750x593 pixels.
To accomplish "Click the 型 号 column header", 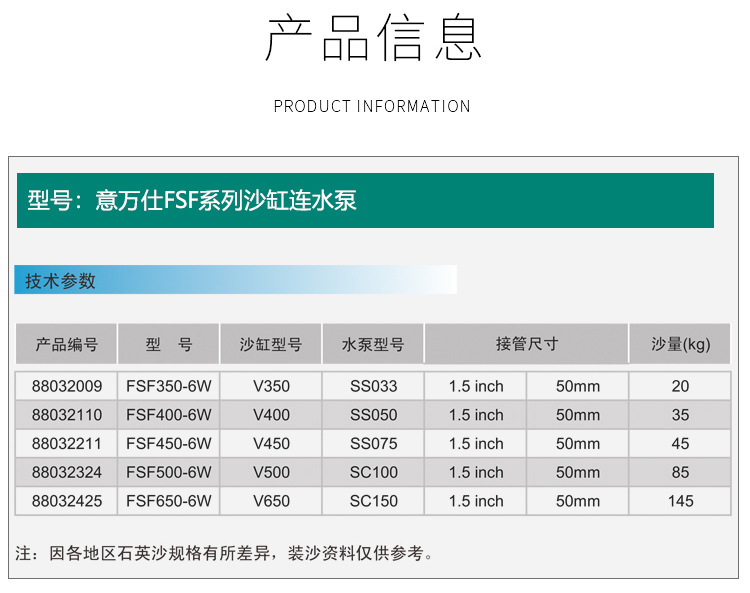I will 169,344.
